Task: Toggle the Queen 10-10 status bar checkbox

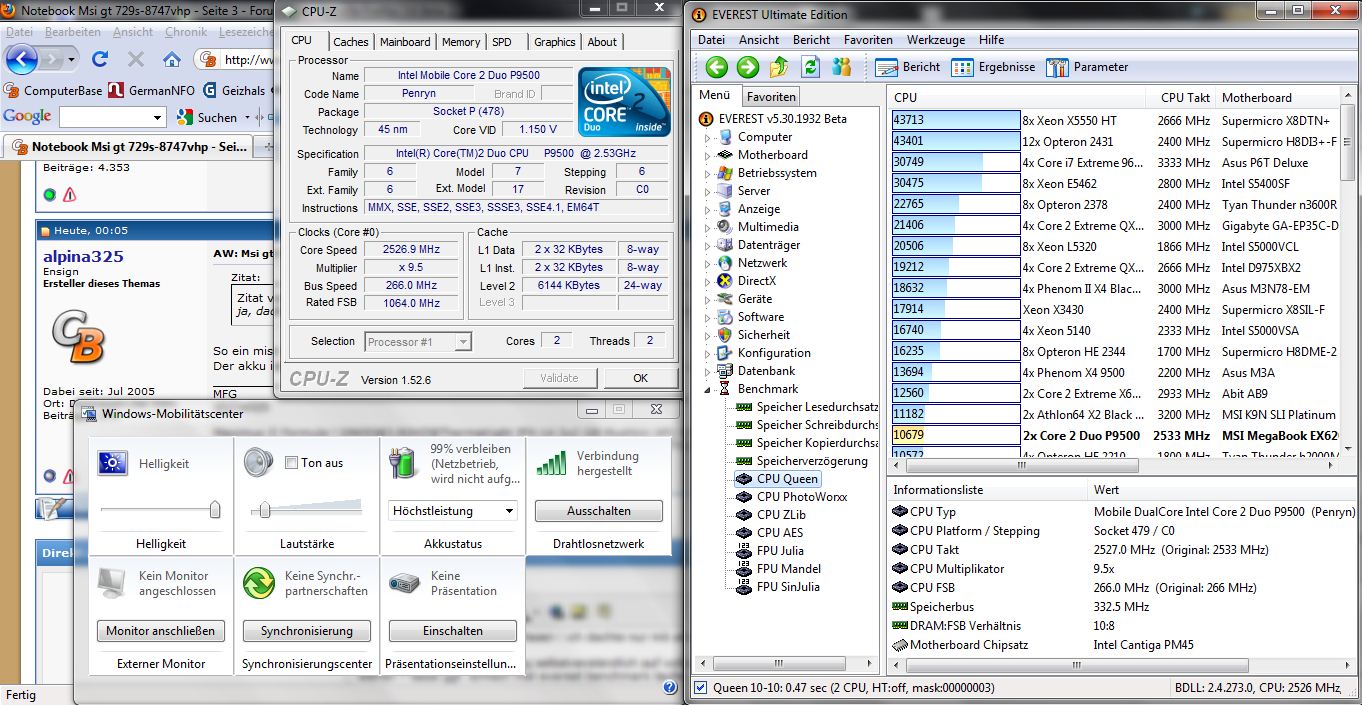Action: (701, 688)
